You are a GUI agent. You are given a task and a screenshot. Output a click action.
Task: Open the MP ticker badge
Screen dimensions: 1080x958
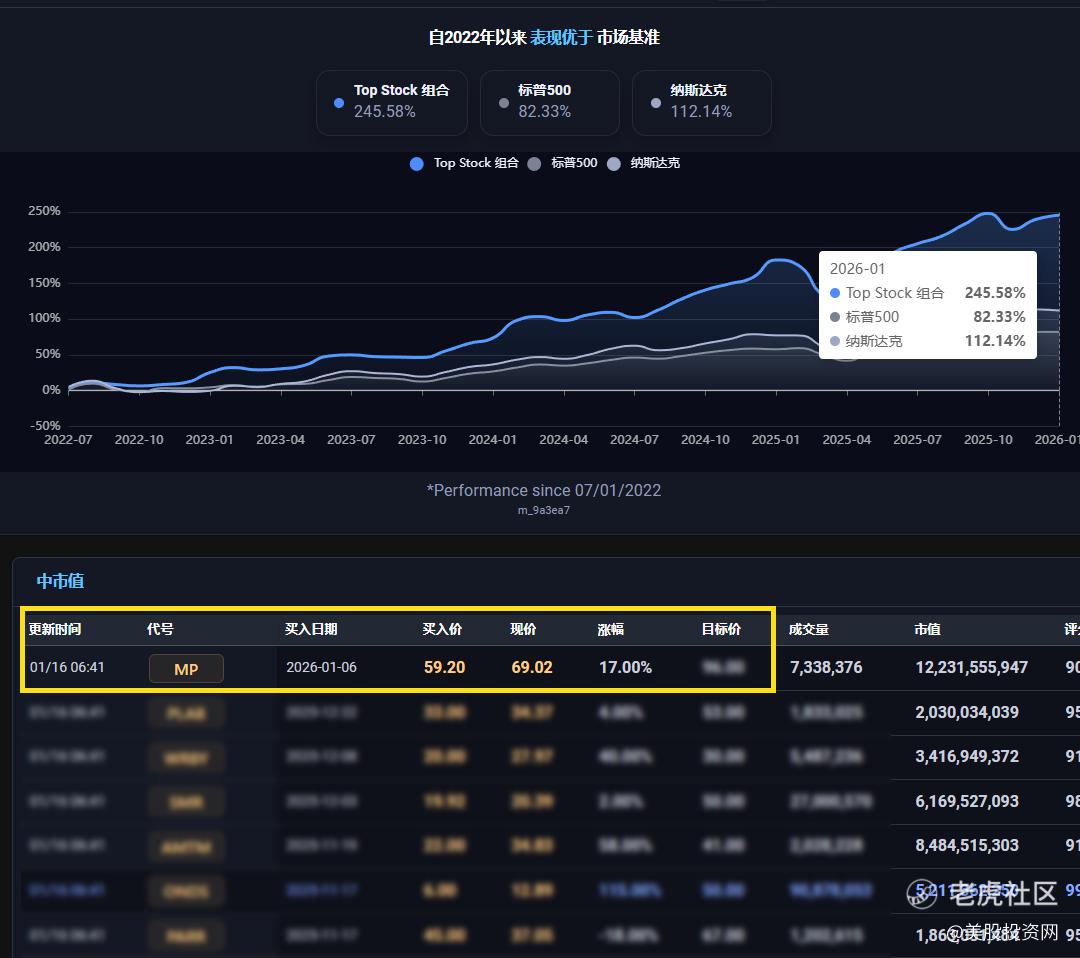tap(186, 669)
